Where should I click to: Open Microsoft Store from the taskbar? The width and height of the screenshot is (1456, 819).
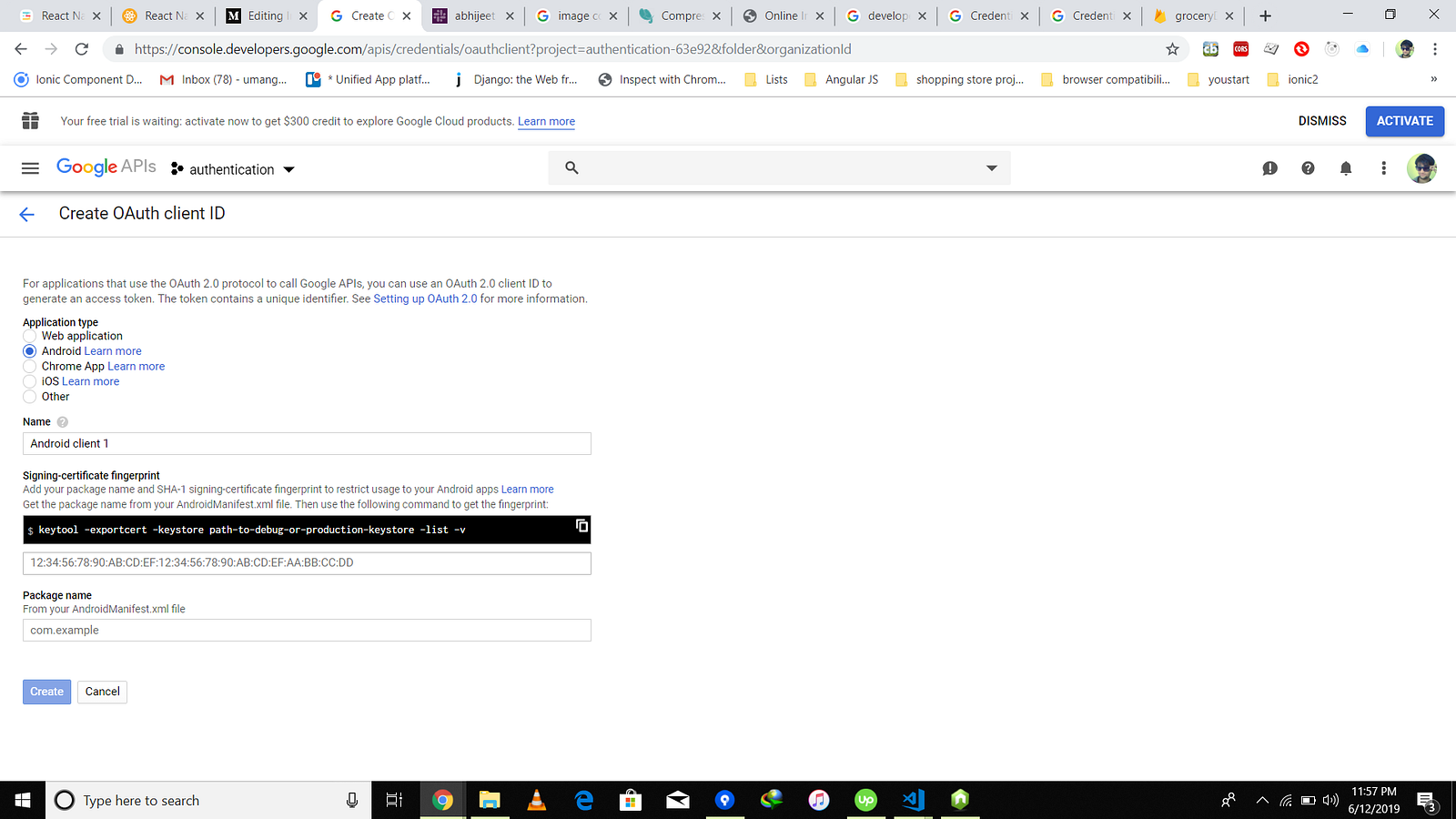pyautogui.click(x=631, y=800)
